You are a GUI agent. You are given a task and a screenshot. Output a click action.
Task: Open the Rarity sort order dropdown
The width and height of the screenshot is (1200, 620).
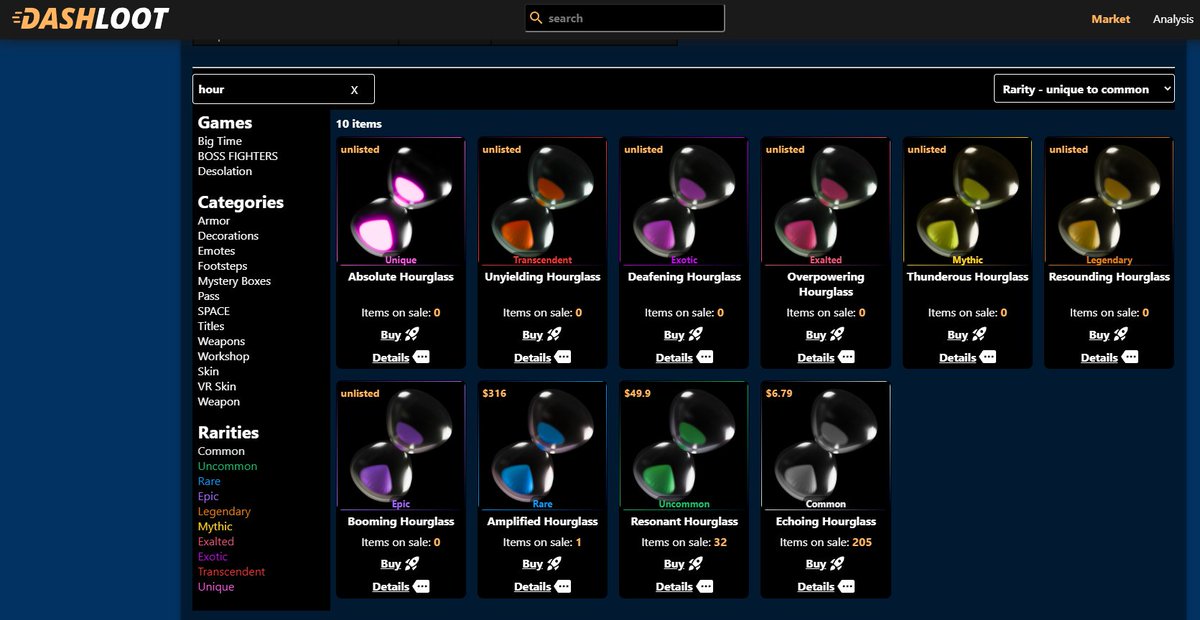pos(1084,89)
